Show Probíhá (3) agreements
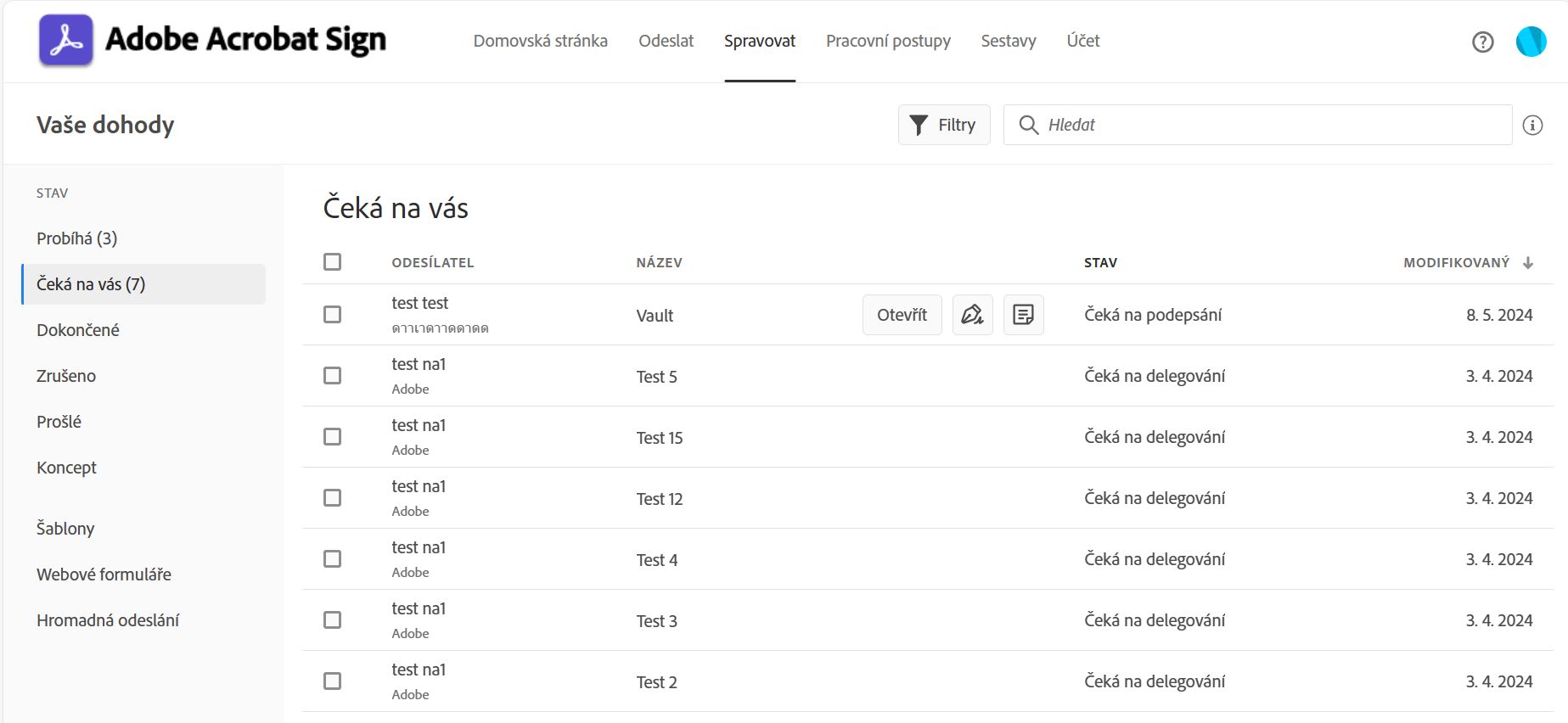1568x723 pixels. (77, 238)
